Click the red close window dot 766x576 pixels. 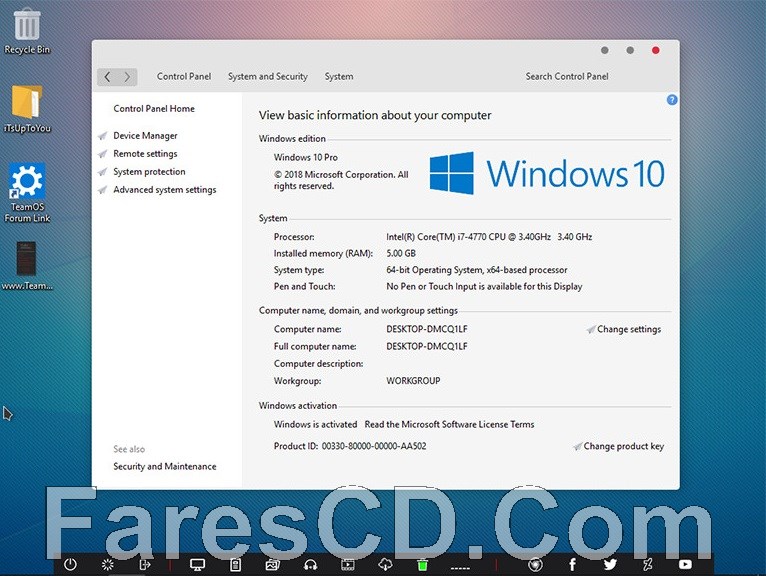[x=656, y=50]
